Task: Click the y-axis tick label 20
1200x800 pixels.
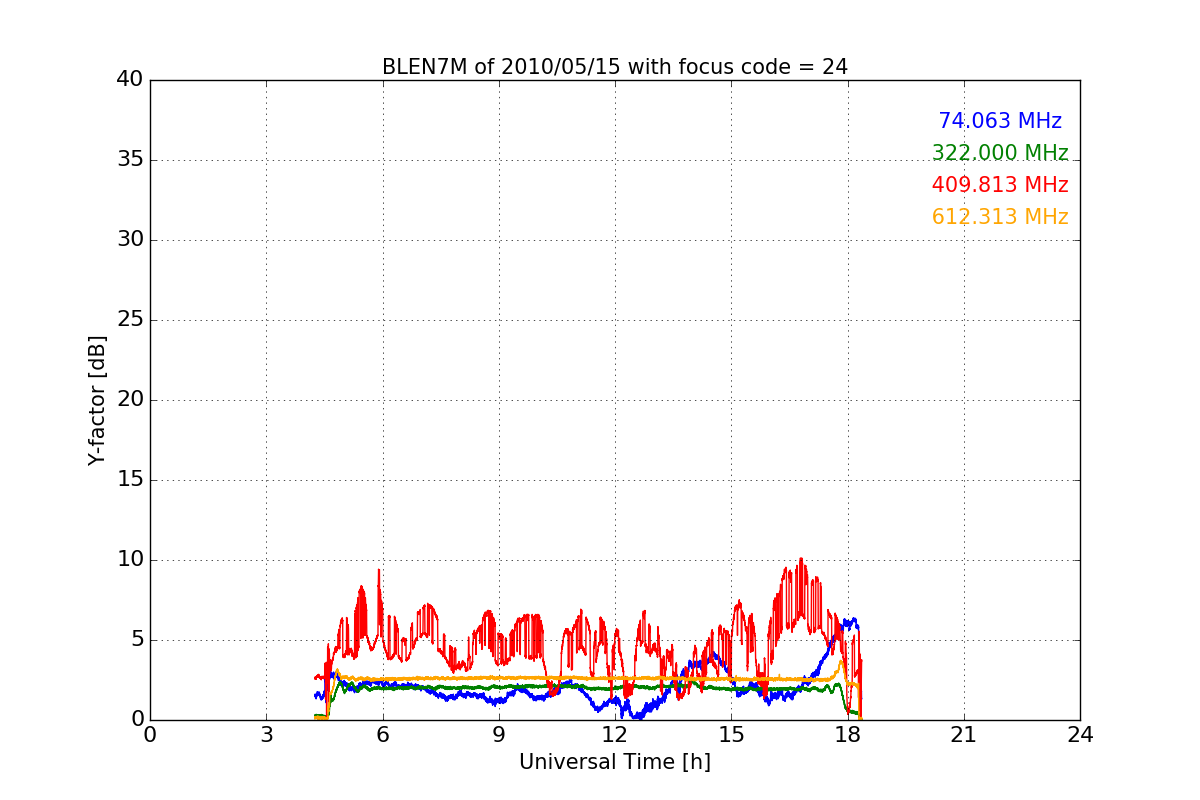Action: pyautogui.click(x=130, y=400)
